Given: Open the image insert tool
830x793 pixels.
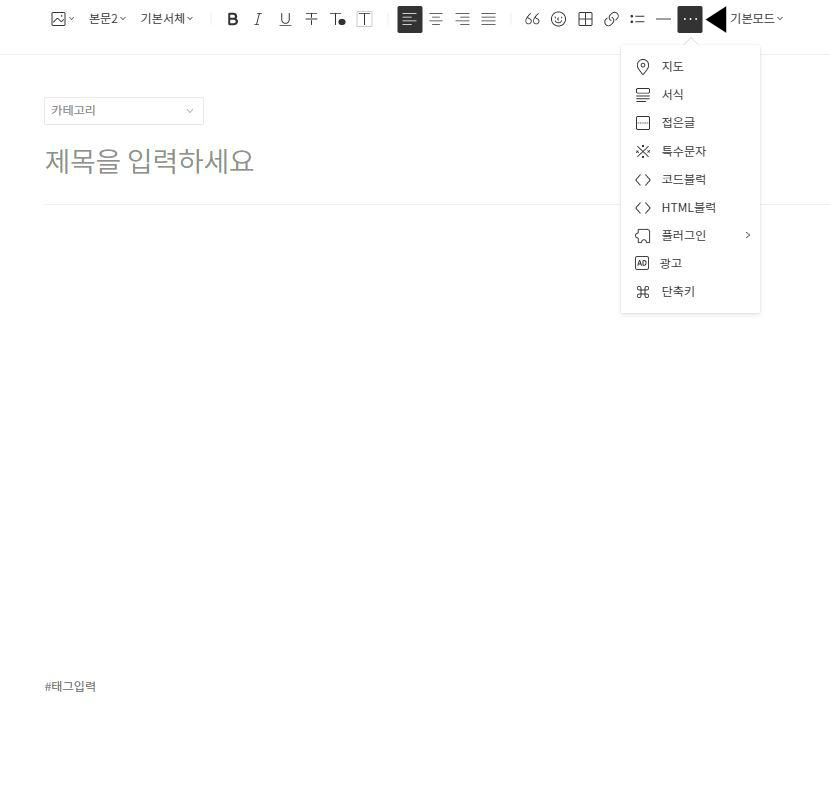Looking at the screenshot, I should tap(60, 19).
